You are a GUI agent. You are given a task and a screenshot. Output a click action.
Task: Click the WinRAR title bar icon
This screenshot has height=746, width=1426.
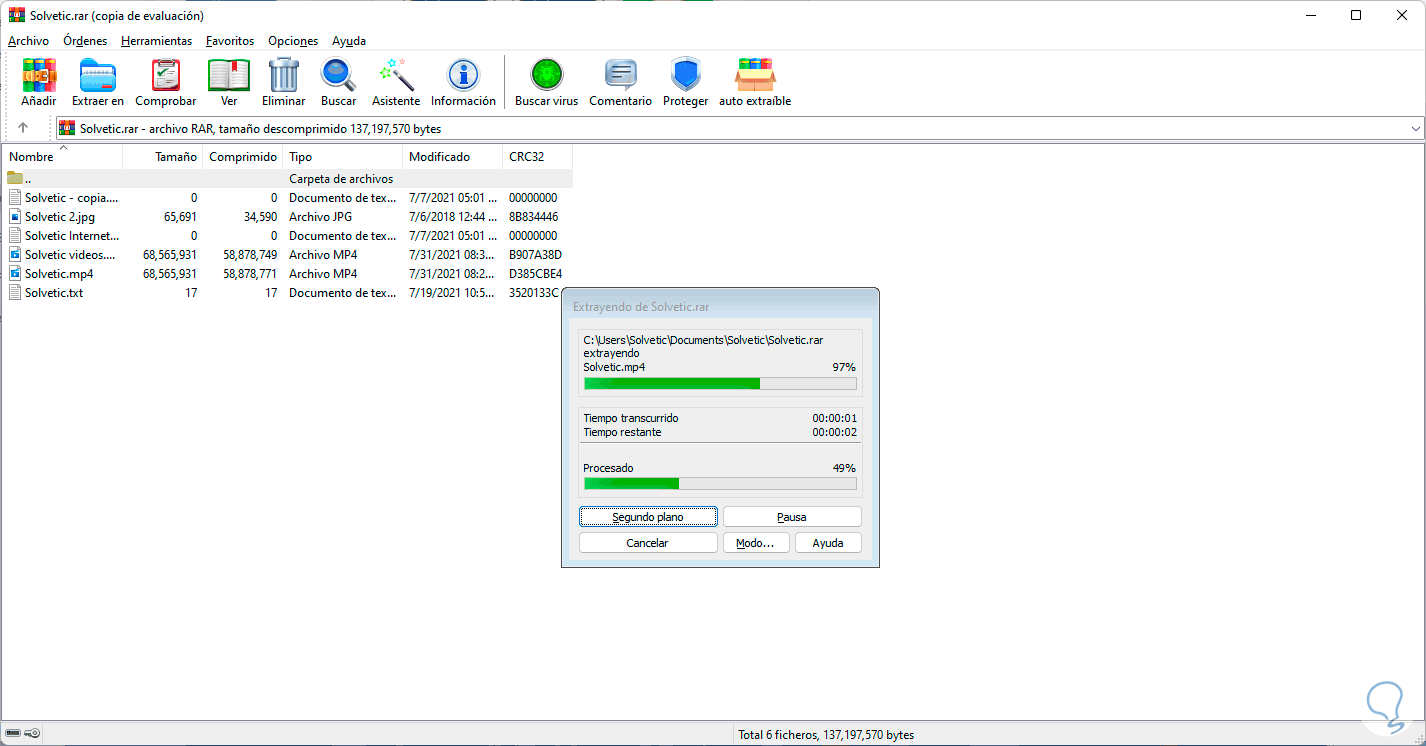[x=17, y=15]
